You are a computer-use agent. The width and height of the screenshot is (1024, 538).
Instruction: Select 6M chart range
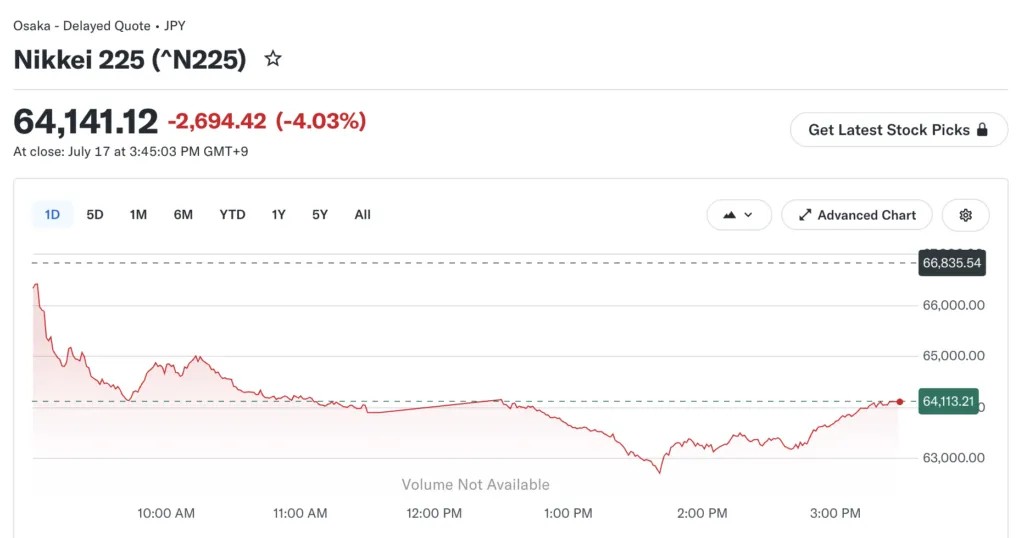(x=183, y=215)
